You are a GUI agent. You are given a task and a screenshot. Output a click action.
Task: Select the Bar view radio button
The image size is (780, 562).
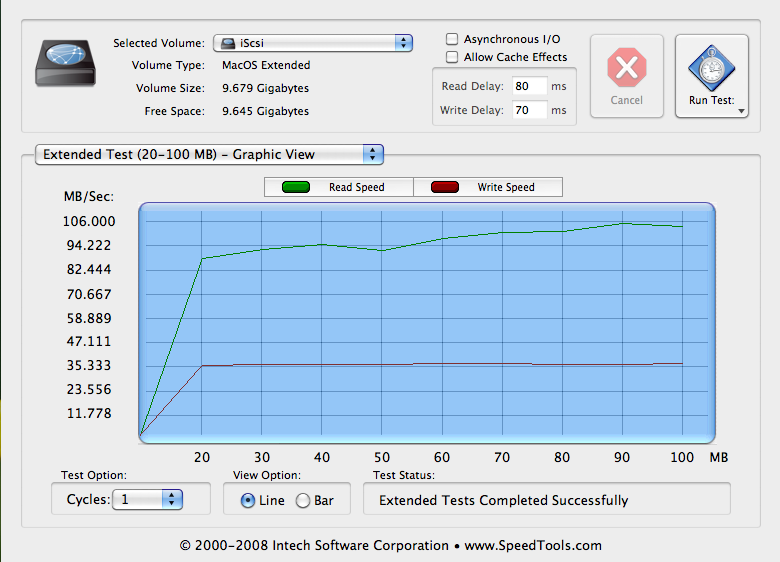pos(303,500)
